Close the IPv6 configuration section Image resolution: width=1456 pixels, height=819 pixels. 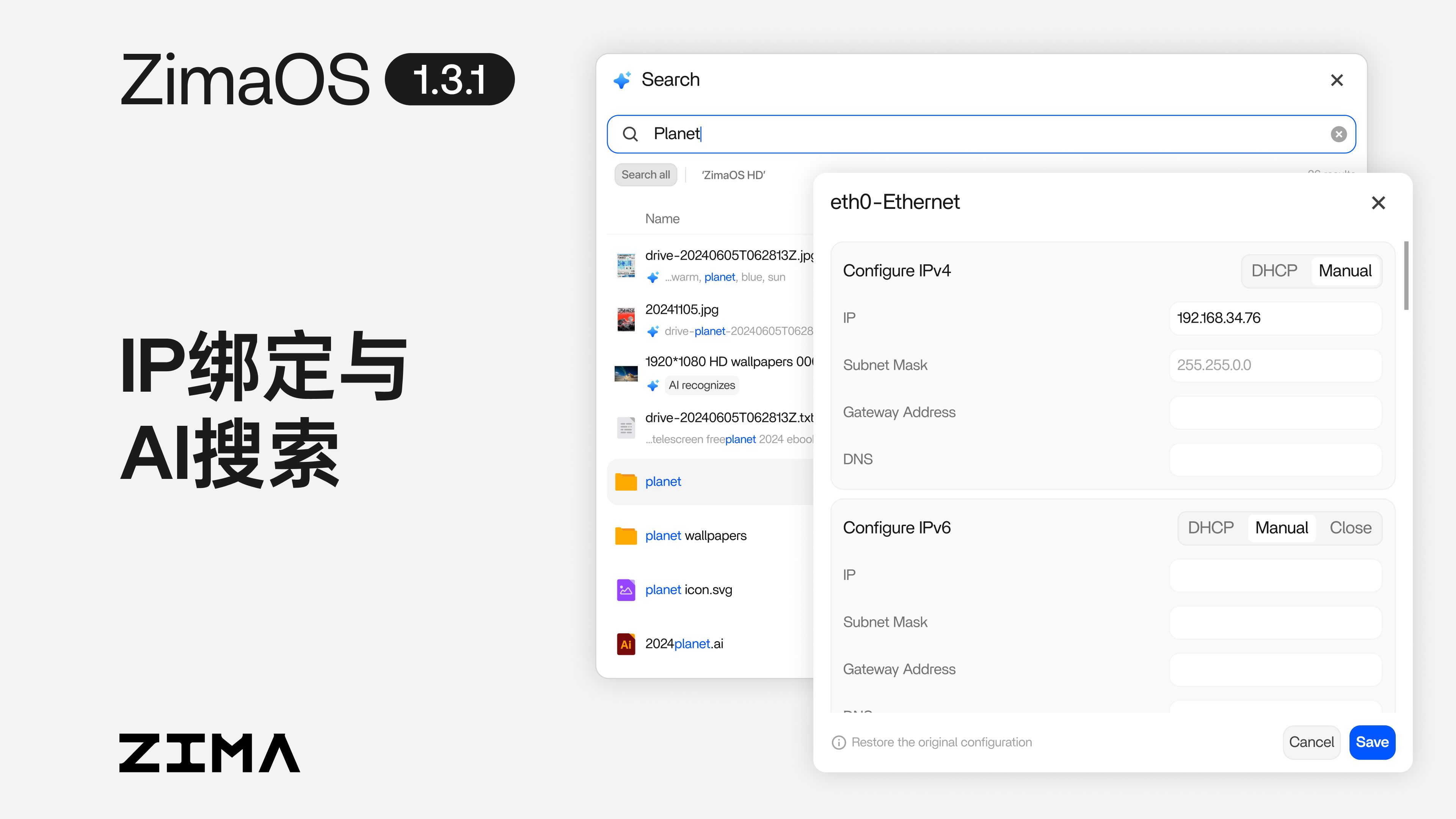point(1350,527)
